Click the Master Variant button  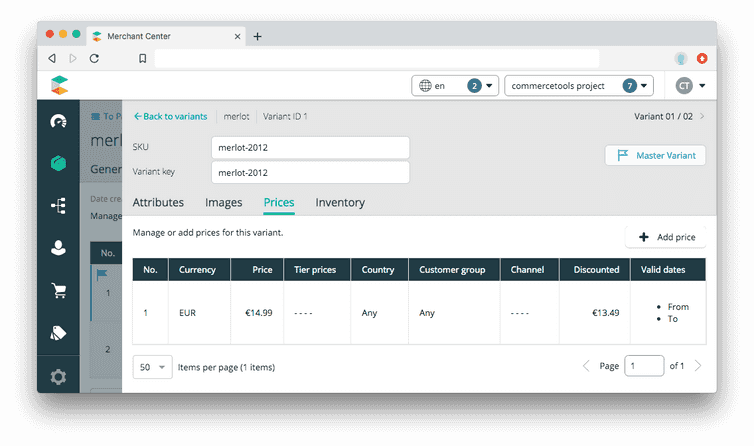click(656, 155)
